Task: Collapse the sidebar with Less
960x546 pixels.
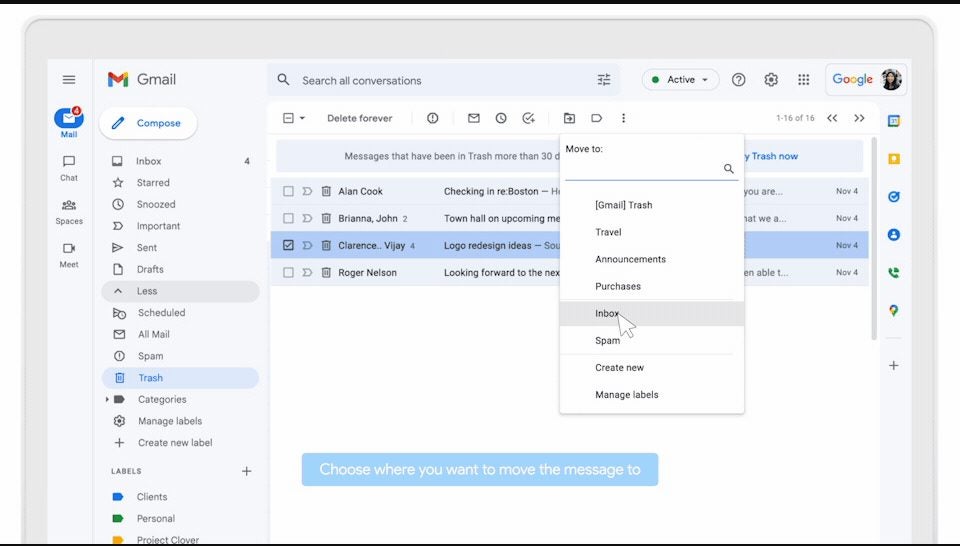Action: click(181, 291)
